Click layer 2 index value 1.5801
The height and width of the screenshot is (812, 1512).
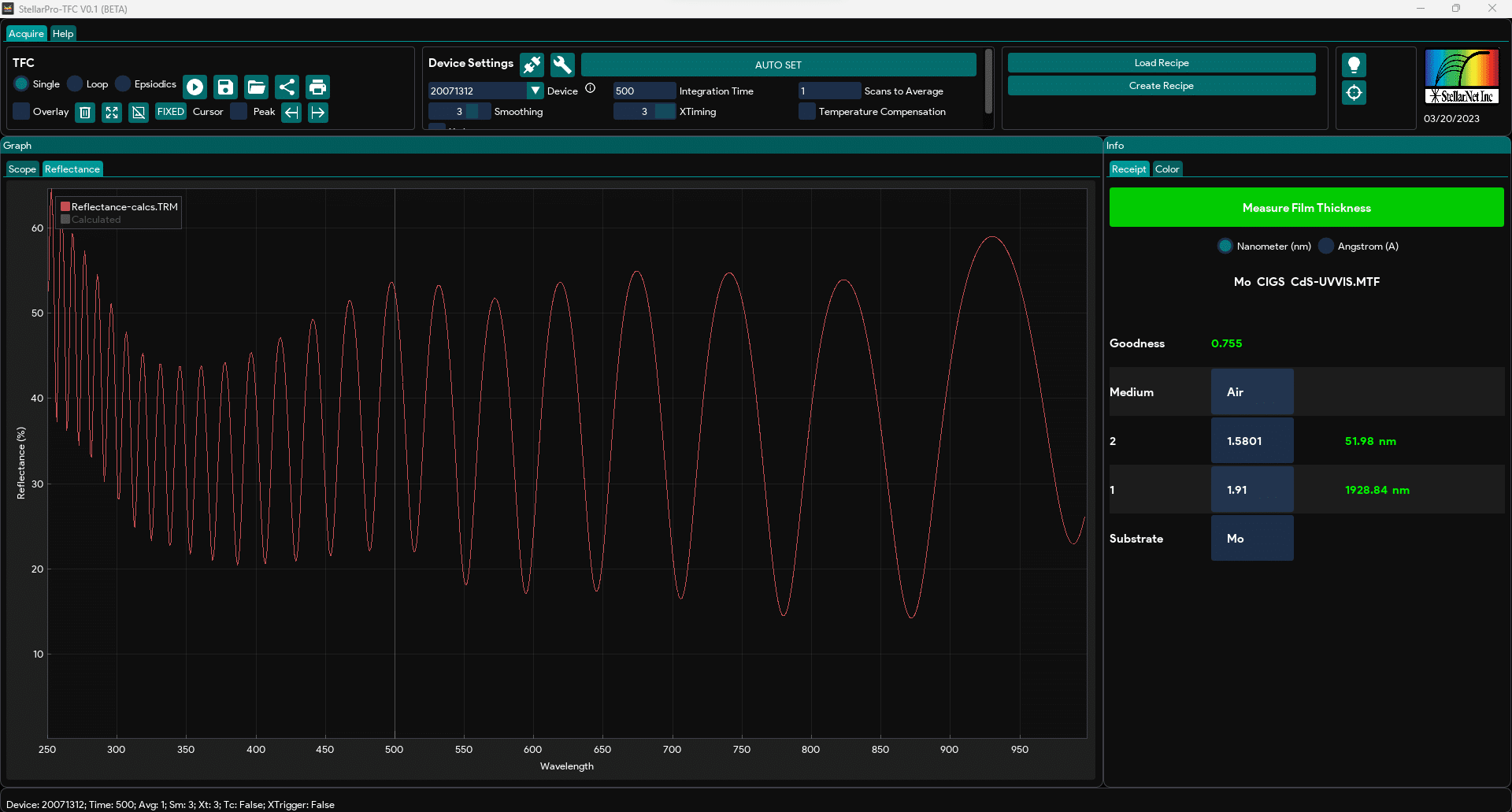point(1252,440)
